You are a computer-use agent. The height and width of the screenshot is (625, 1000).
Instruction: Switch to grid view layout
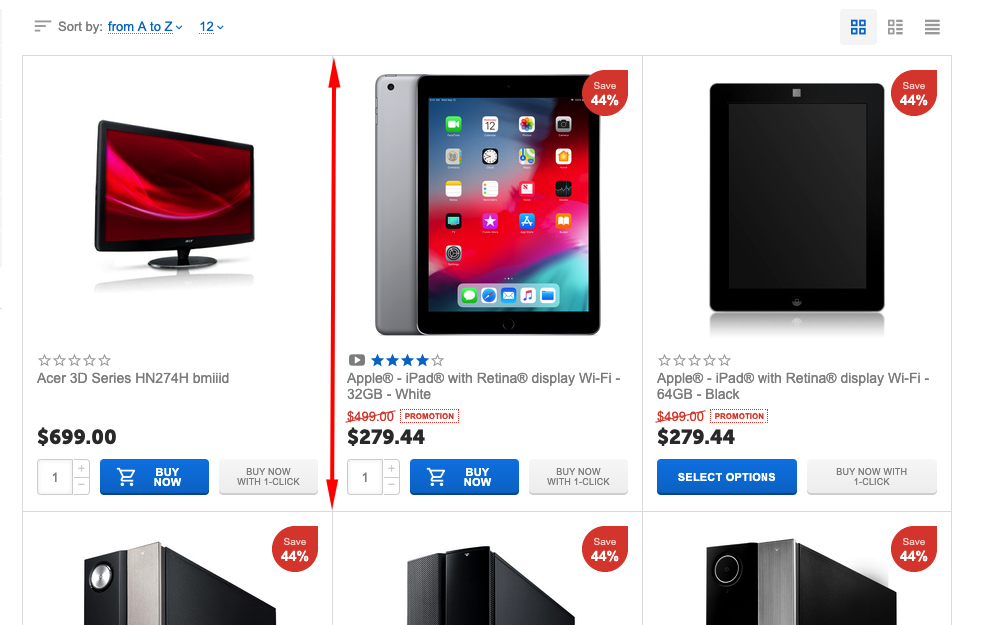(858, 27)
